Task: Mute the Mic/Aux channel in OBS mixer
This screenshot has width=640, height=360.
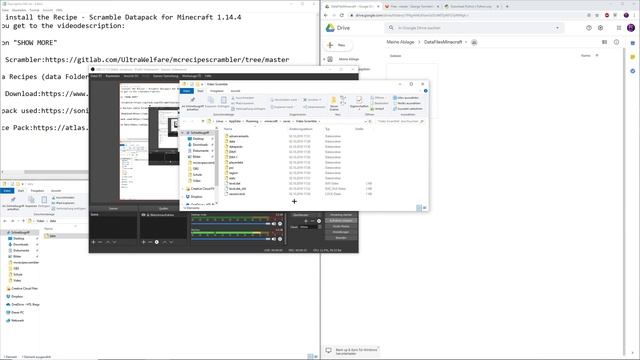Action: (x=274, y=239)
